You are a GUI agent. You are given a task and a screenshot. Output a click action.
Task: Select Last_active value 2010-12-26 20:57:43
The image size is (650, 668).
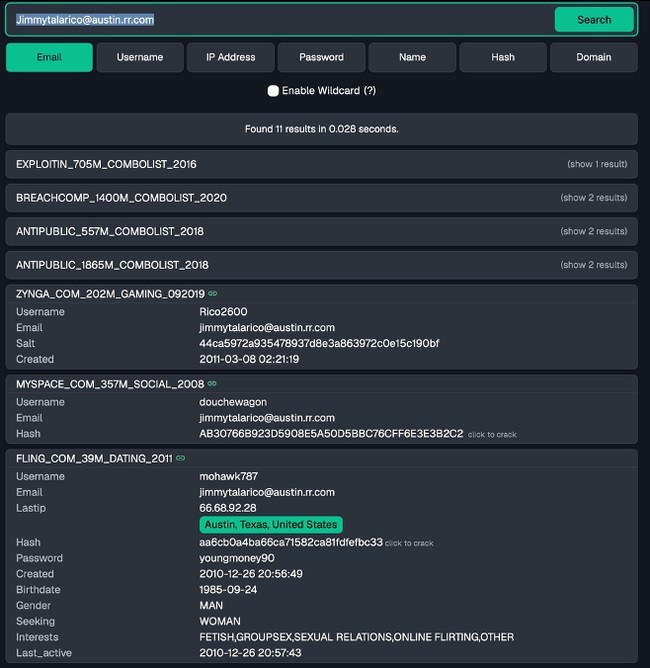click(x=250, y=653)
